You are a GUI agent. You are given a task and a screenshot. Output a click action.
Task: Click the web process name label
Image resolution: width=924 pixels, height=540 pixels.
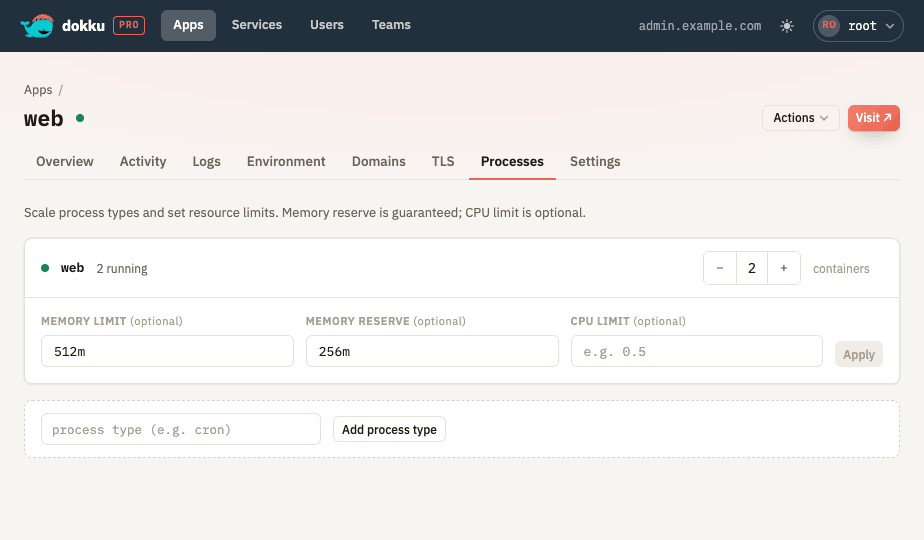(x=72, y=268)
